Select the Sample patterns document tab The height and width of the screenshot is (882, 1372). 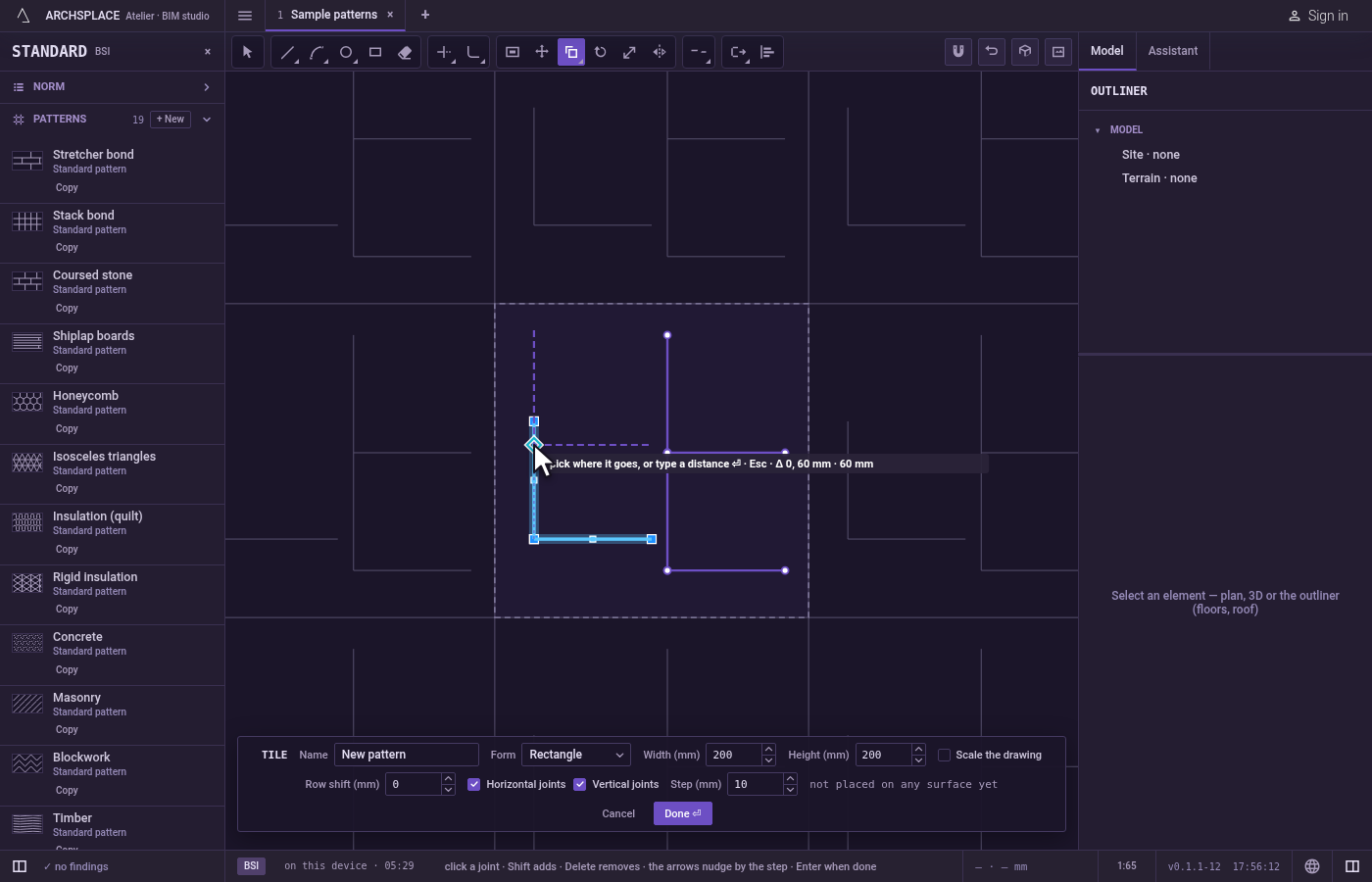tap(333, 15)
